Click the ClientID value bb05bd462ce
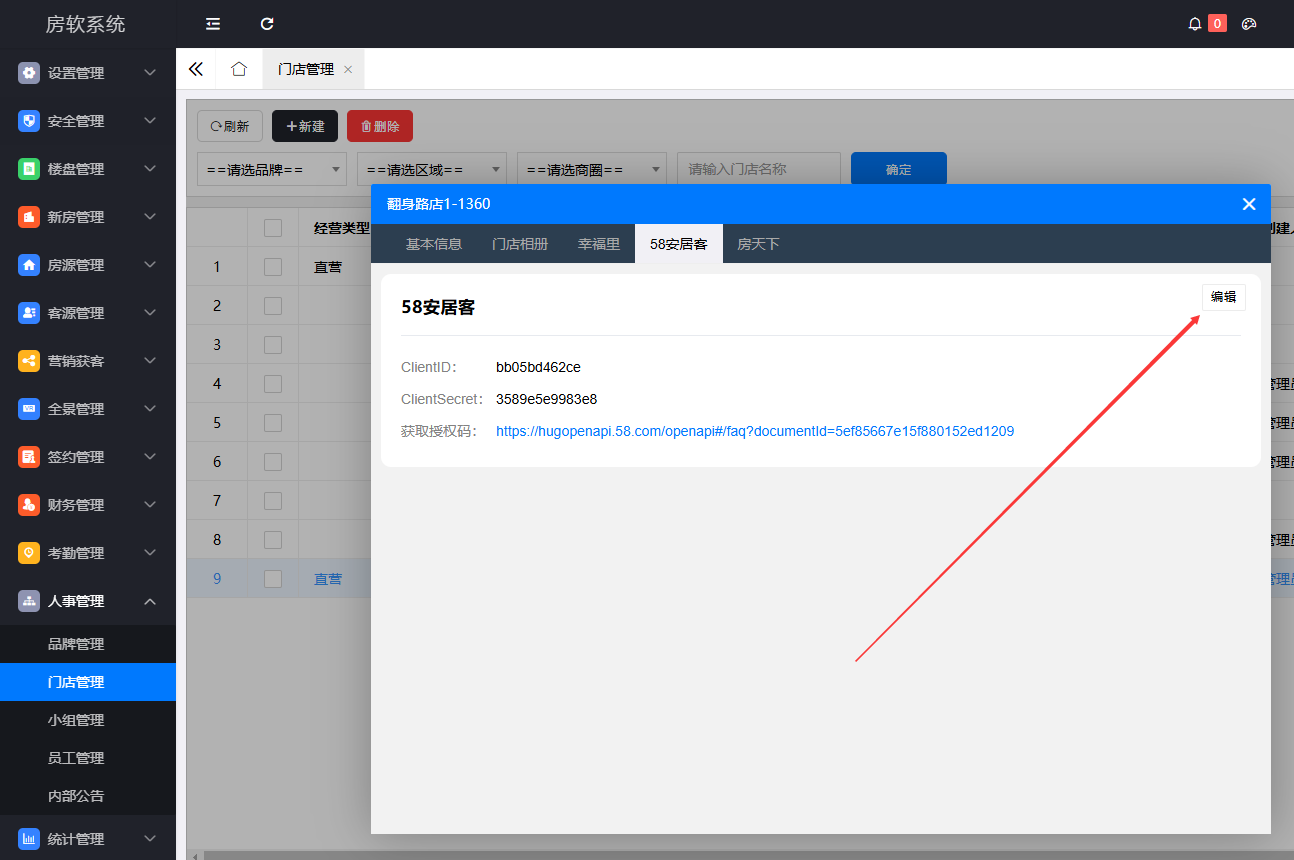The width and height of the screenshot is (1294, 860). click(538, 367)
